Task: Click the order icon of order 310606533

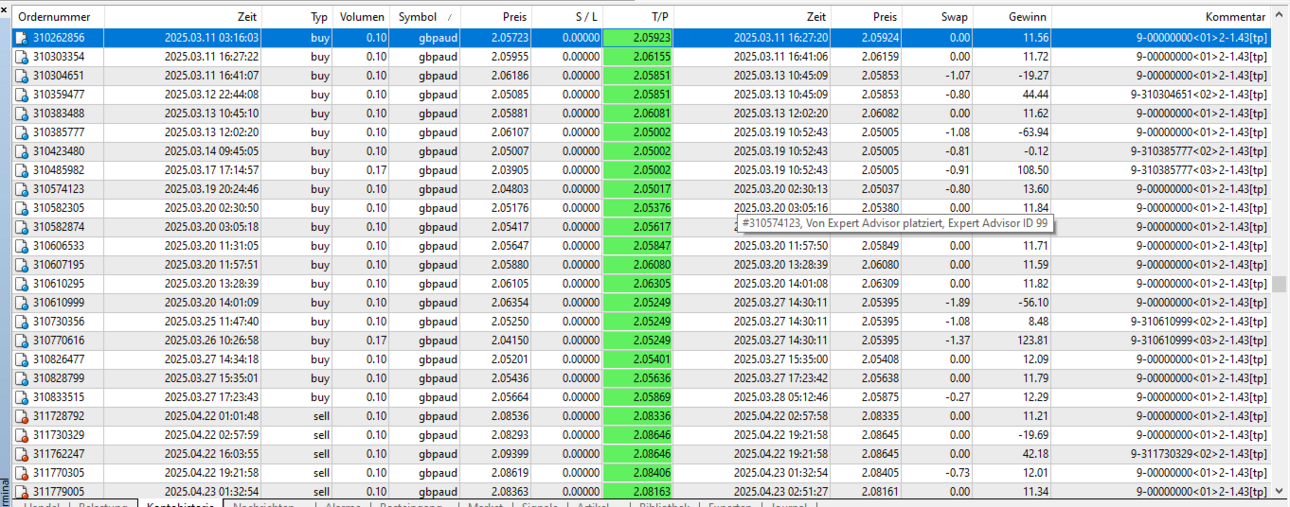Action: 21,246
